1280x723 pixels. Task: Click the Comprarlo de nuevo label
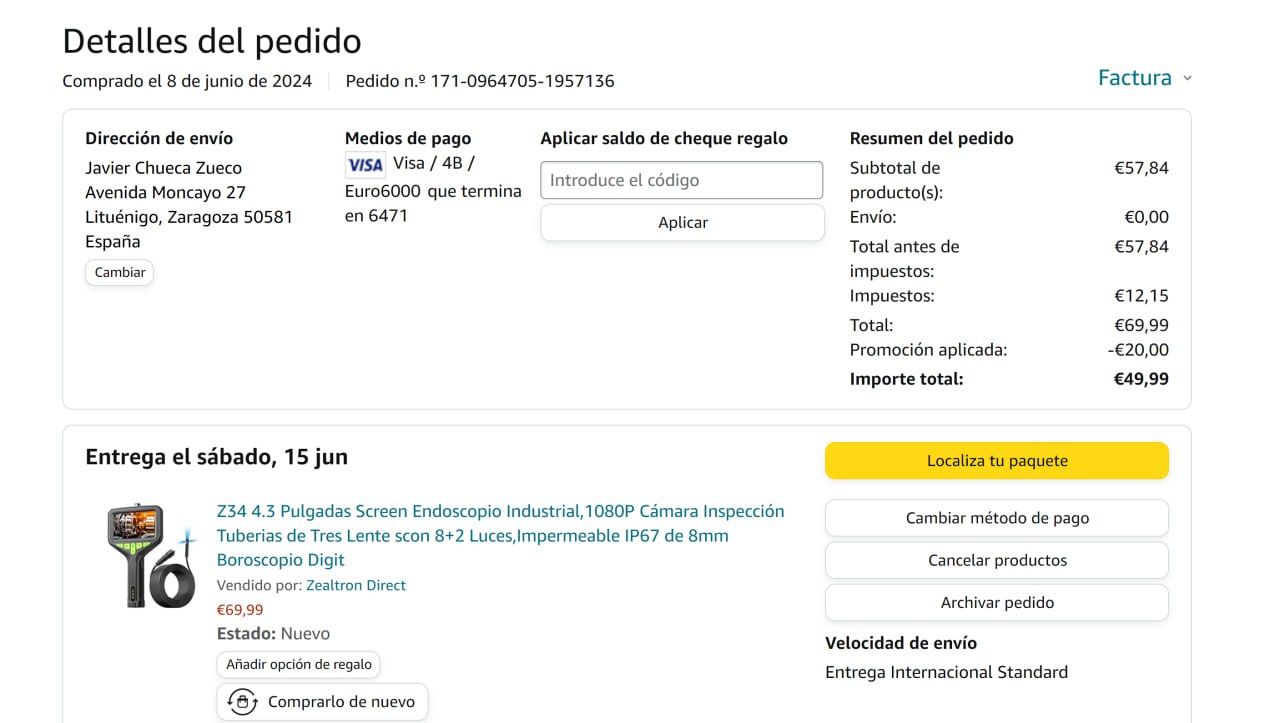341,702
